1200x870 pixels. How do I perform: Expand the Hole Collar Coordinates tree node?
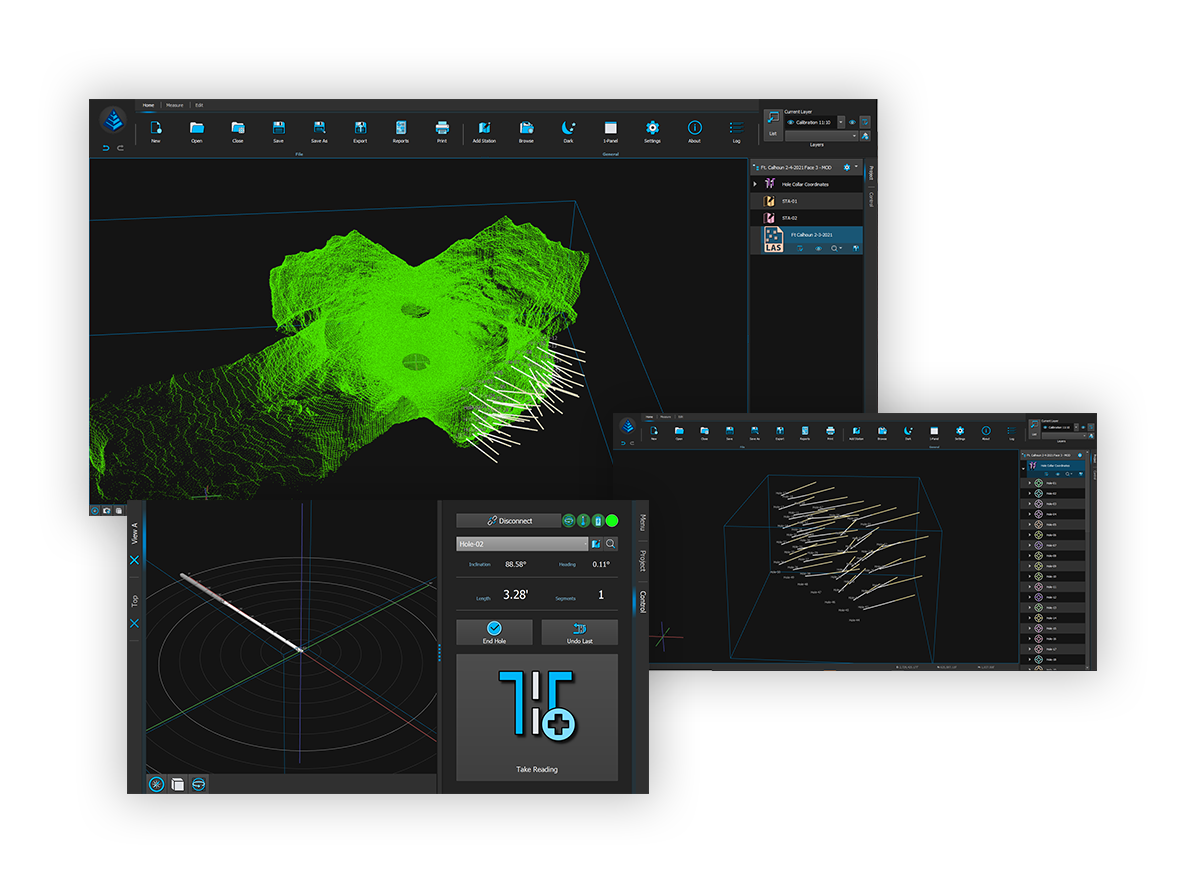pos(756,184)
